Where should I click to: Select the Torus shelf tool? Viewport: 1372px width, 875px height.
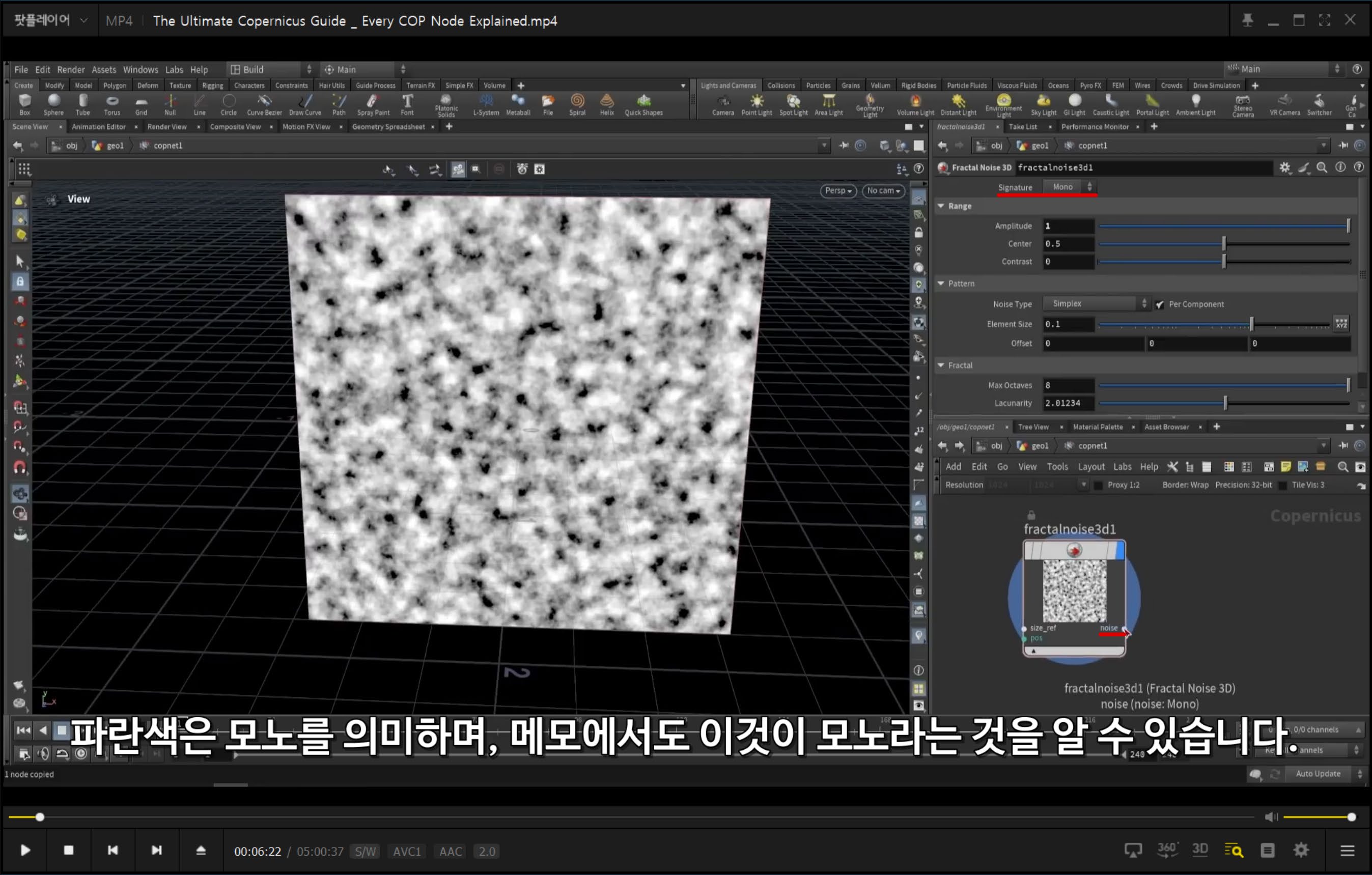coord(112,105)
